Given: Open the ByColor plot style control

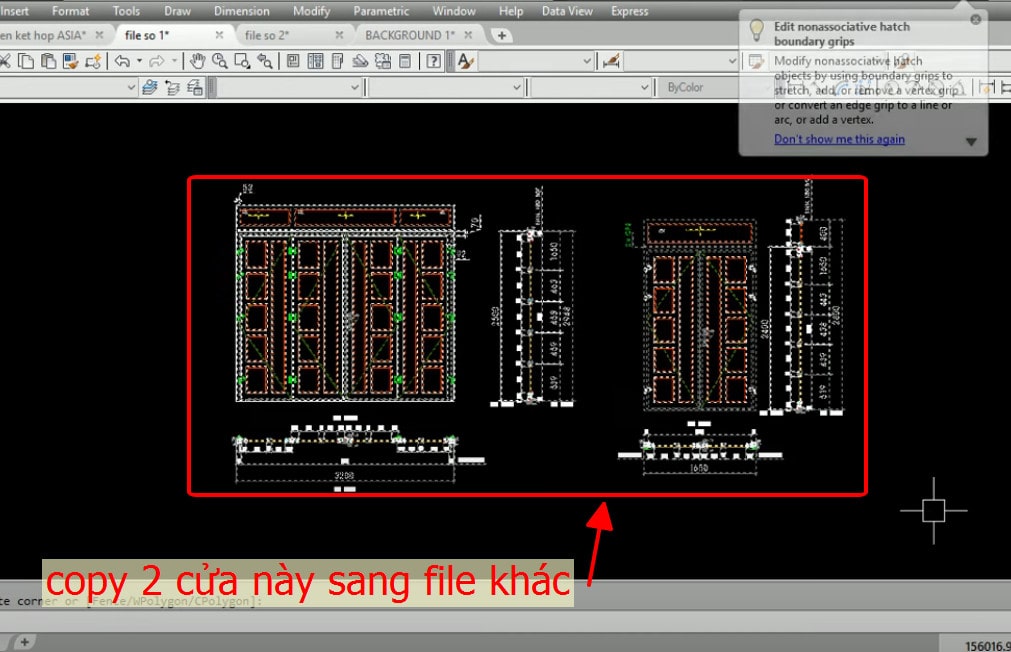Looking at the screenshot, I should [x=687, y=87].
